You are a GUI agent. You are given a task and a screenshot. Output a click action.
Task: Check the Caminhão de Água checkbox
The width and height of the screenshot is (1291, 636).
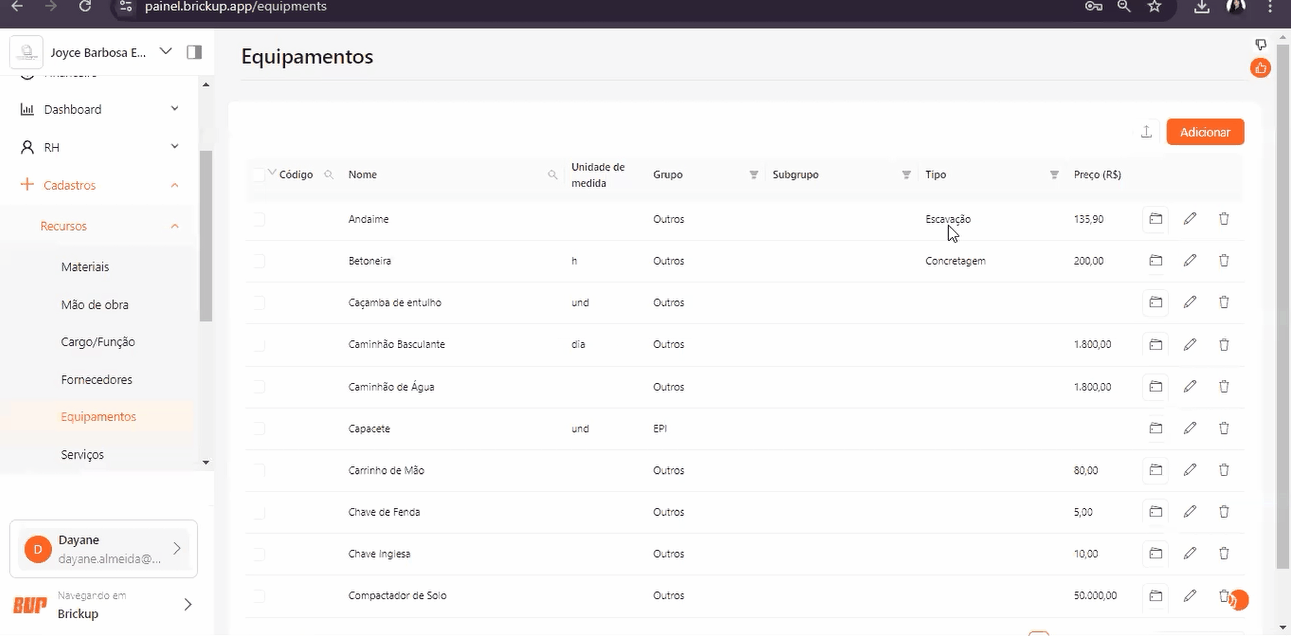coord(259,386)
